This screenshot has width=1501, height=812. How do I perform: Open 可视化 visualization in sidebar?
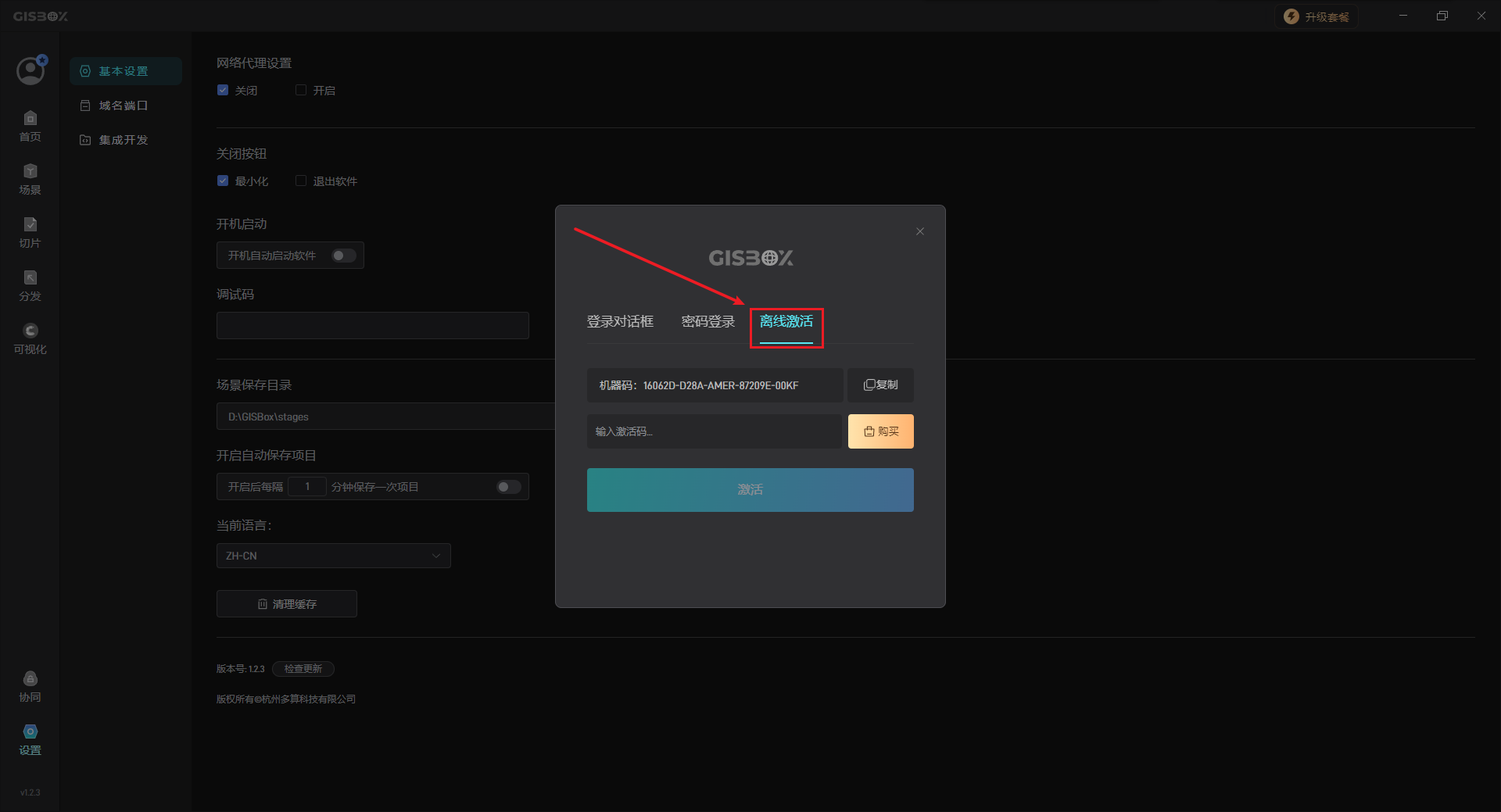tap(30, 339)
